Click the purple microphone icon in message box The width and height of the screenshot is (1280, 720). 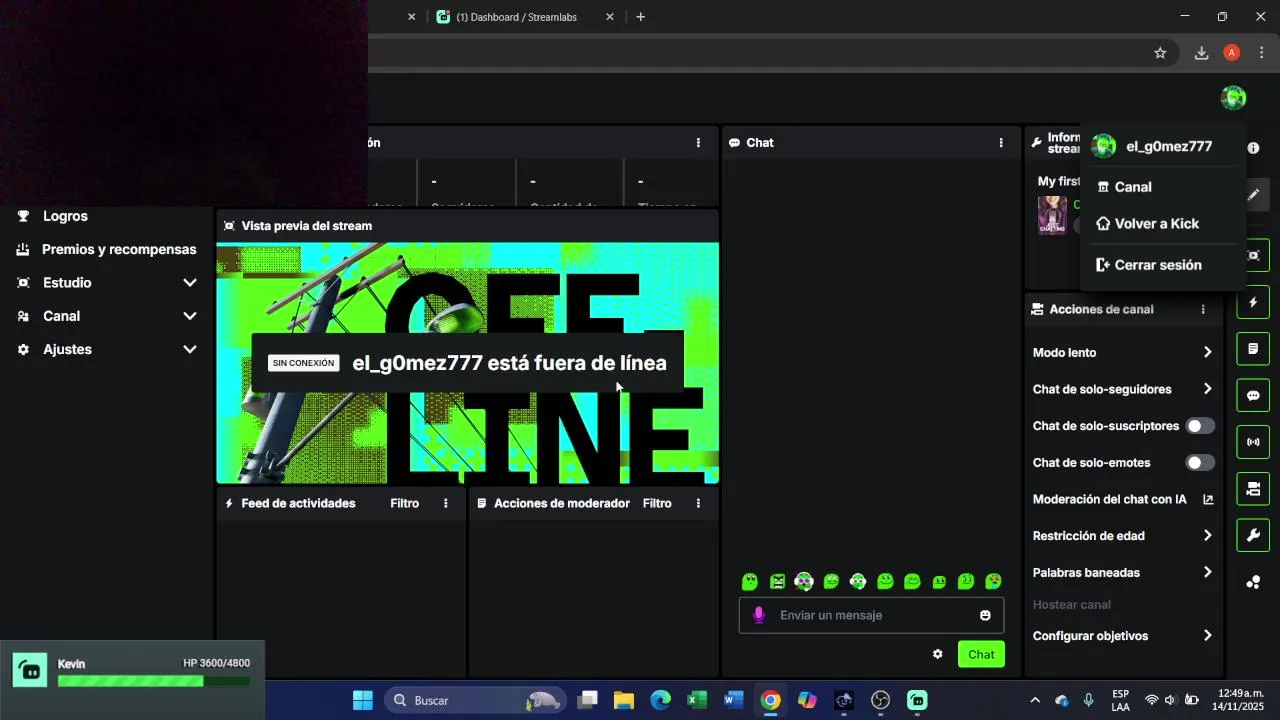[x=759, y=615]
